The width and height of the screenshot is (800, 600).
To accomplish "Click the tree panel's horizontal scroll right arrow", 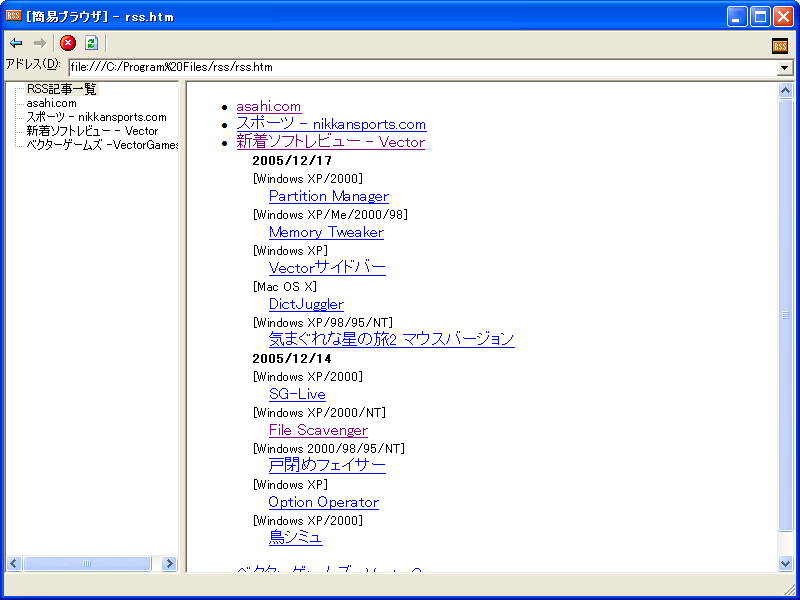I will [169, 564].
